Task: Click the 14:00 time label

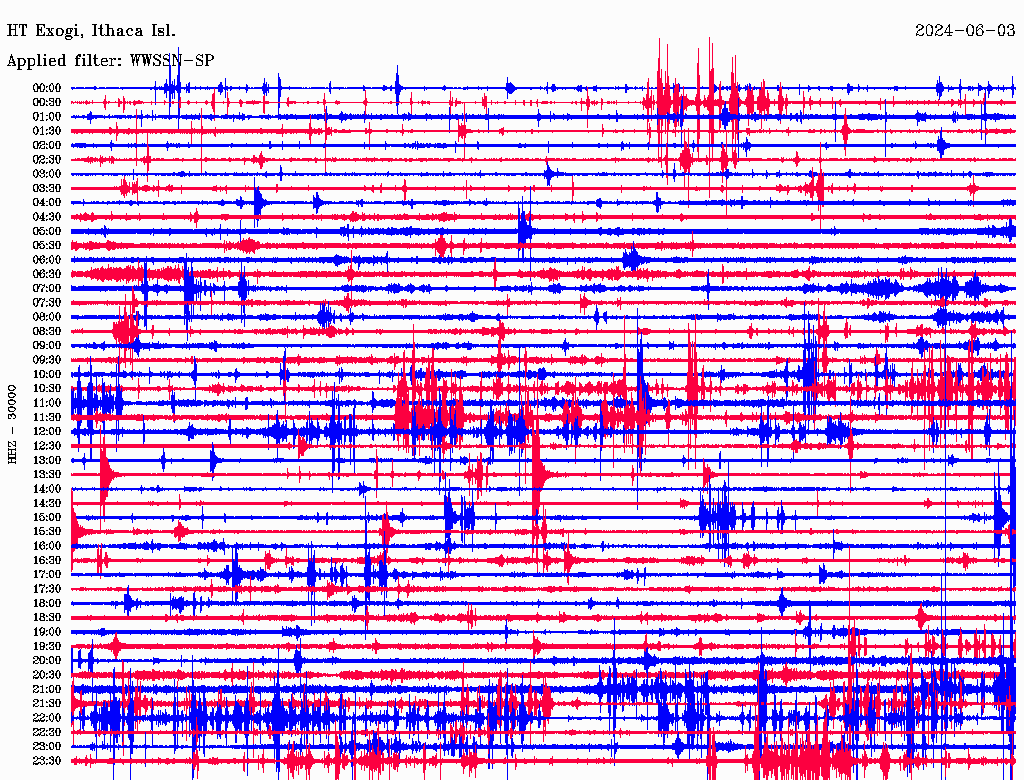Action: (47, 489)
